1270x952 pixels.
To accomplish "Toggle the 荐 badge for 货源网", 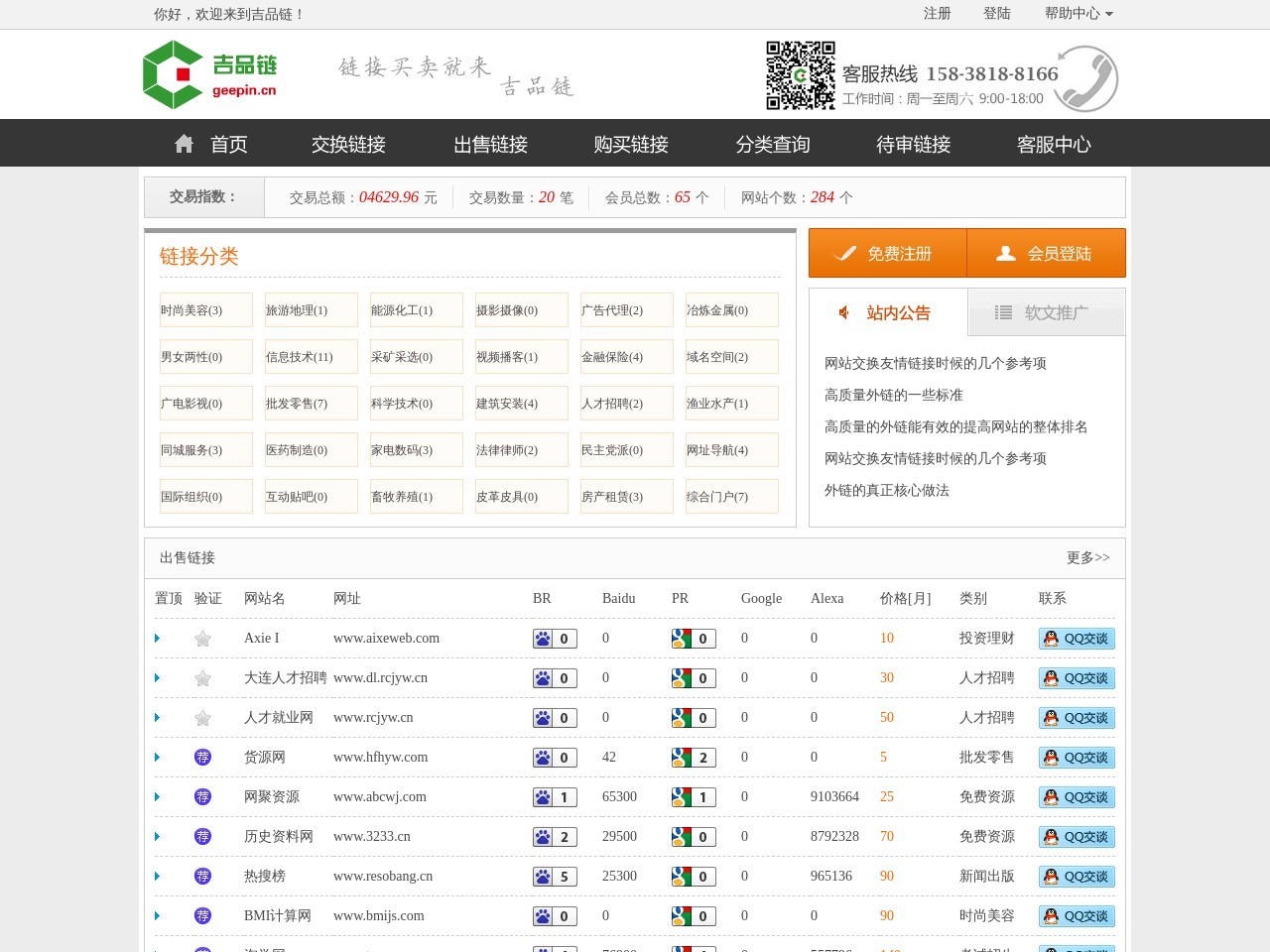I will [202, 757].
